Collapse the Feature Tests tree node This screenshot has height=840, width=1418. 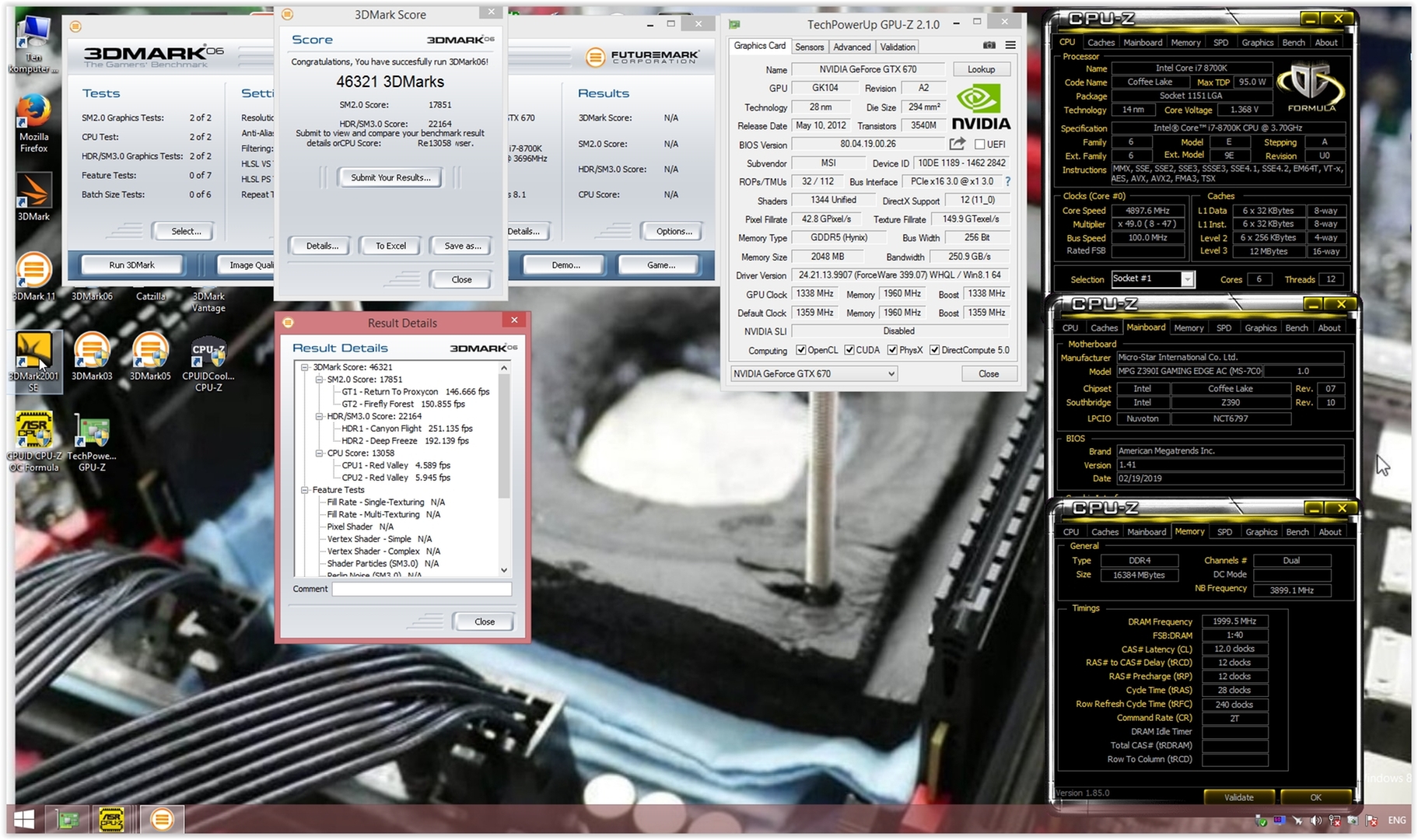pos(305,490)
